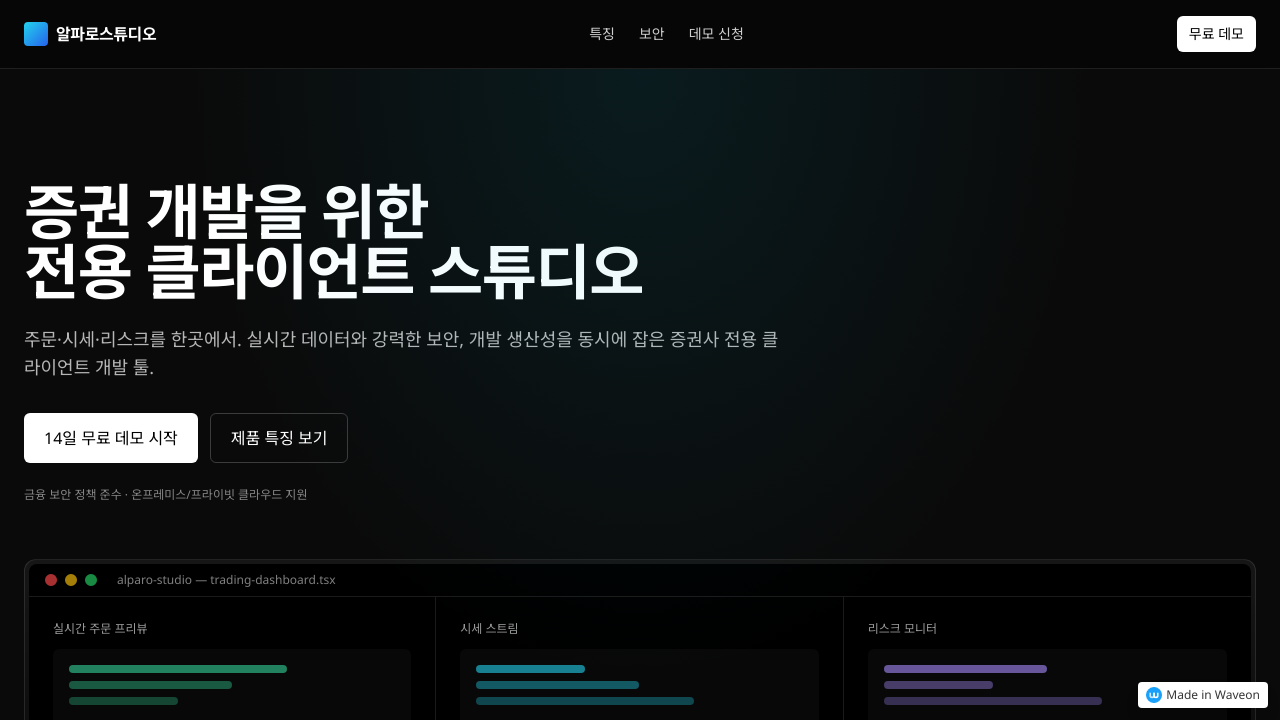Click the blue Alparo Studio logo icon

click(x=36, y=34)
